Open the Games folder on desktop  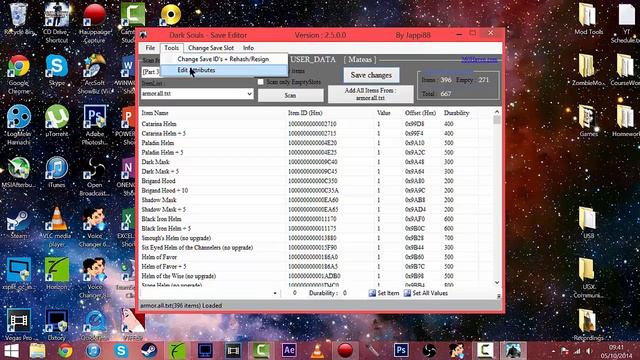pyautogui.click(x=588, y=121)
